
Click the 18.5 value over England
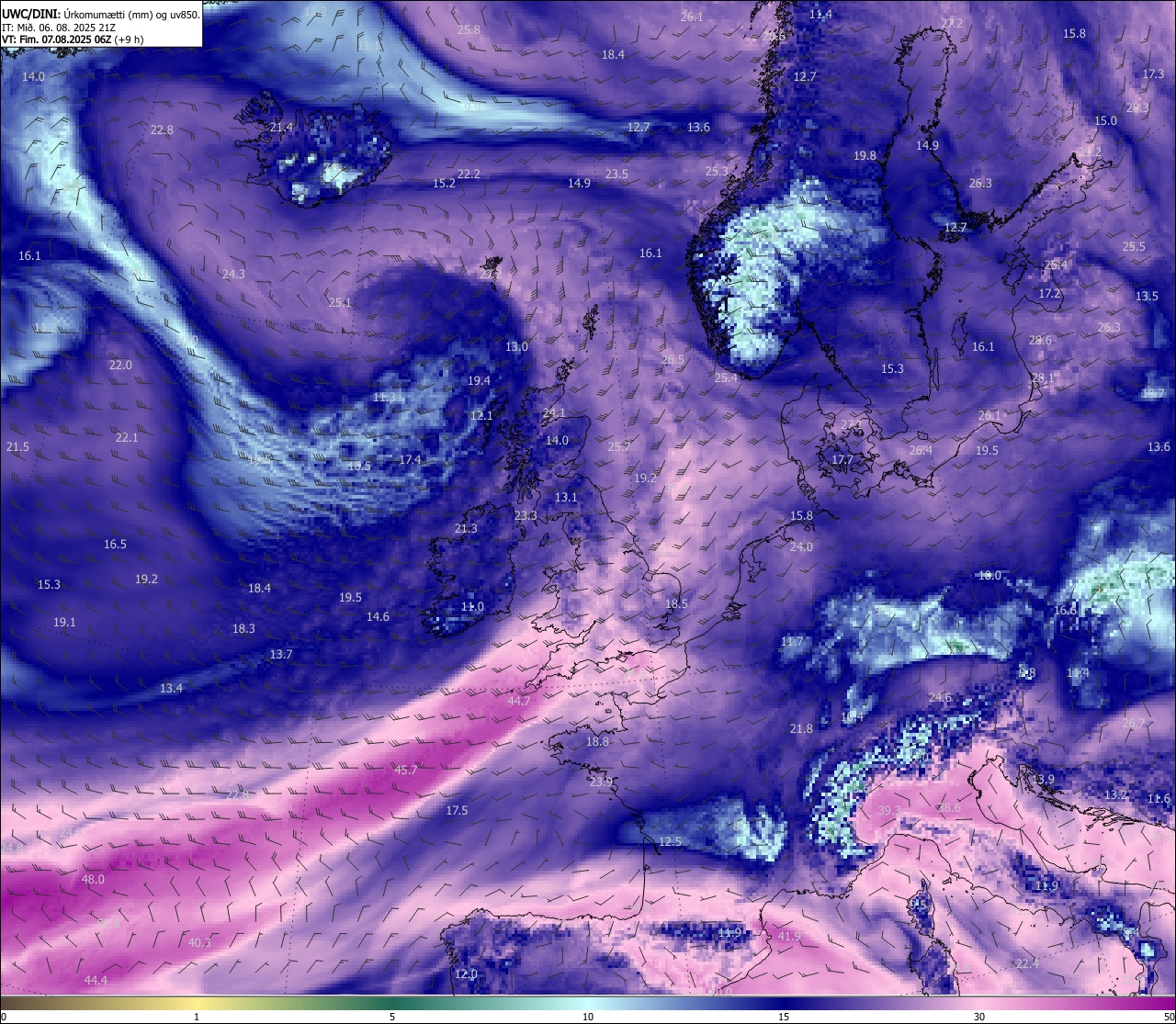[x=676, y=604]
